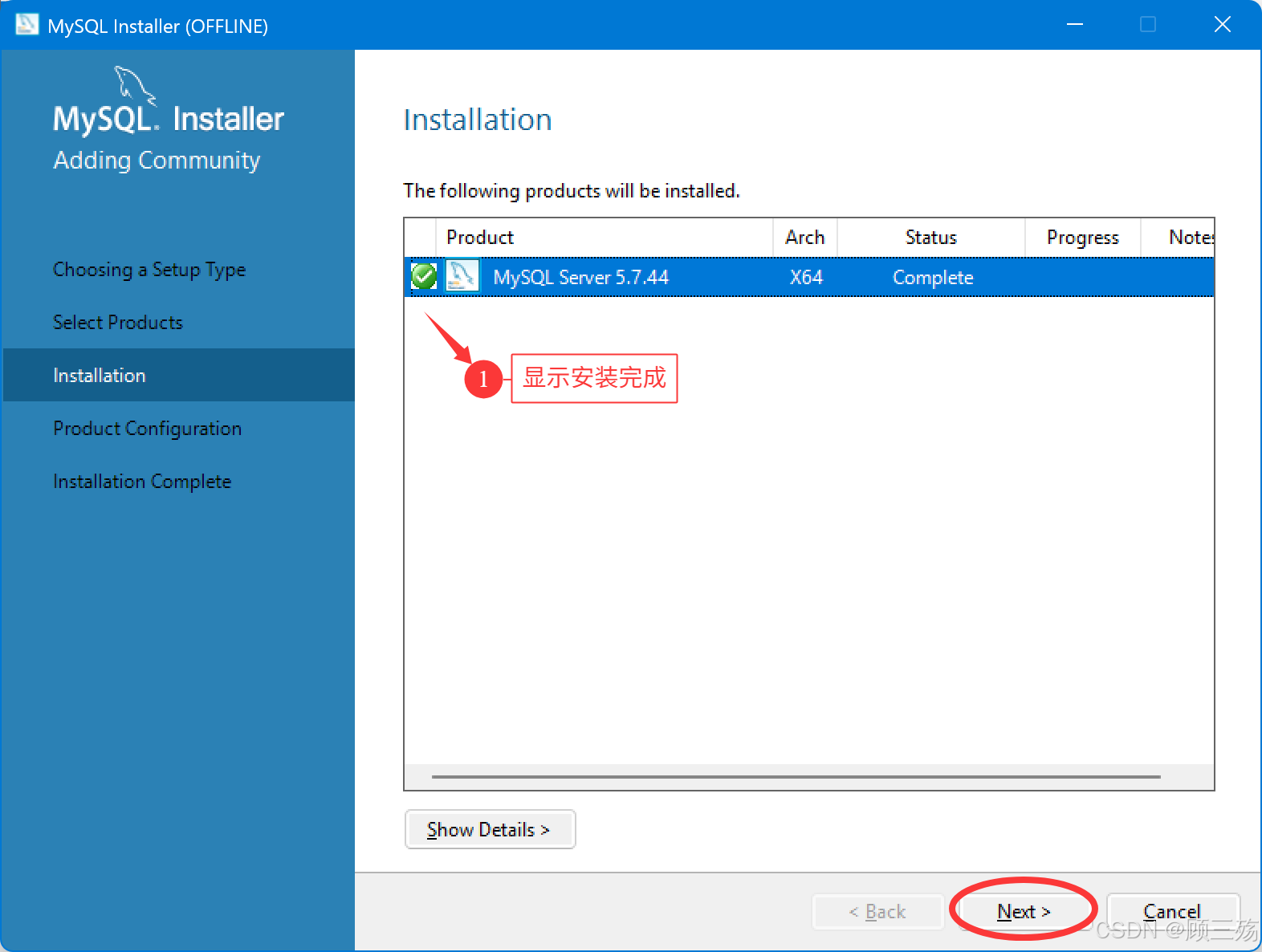Close the MySQL Installer window

click(x=1223, y=25)
